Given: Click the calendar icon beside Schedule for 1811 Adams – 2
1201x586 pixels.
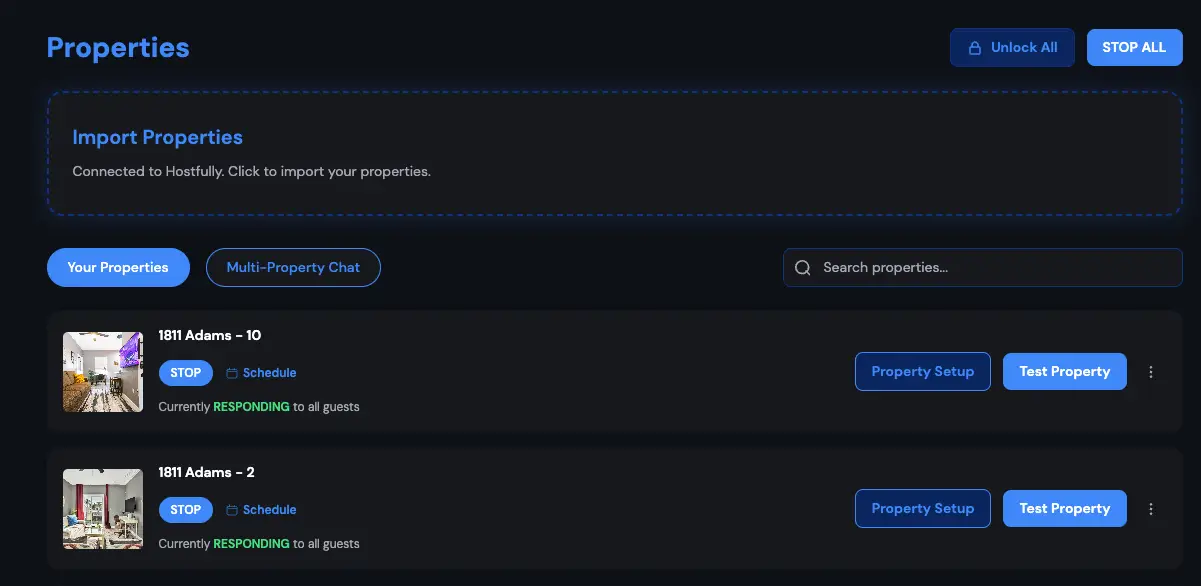Looking at the screenshot, I should coord(230,509).
